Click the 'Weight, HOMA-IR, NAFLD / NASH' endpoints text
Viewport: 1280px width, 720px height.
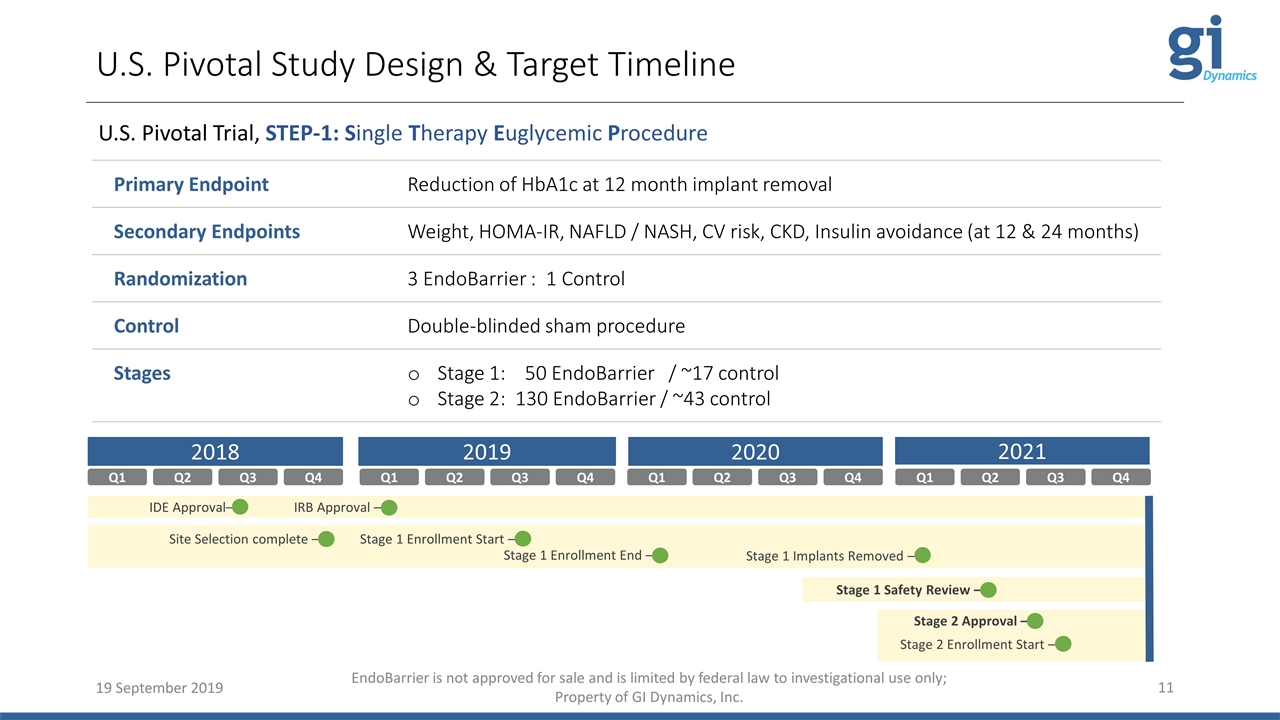[x=773, y=232]
